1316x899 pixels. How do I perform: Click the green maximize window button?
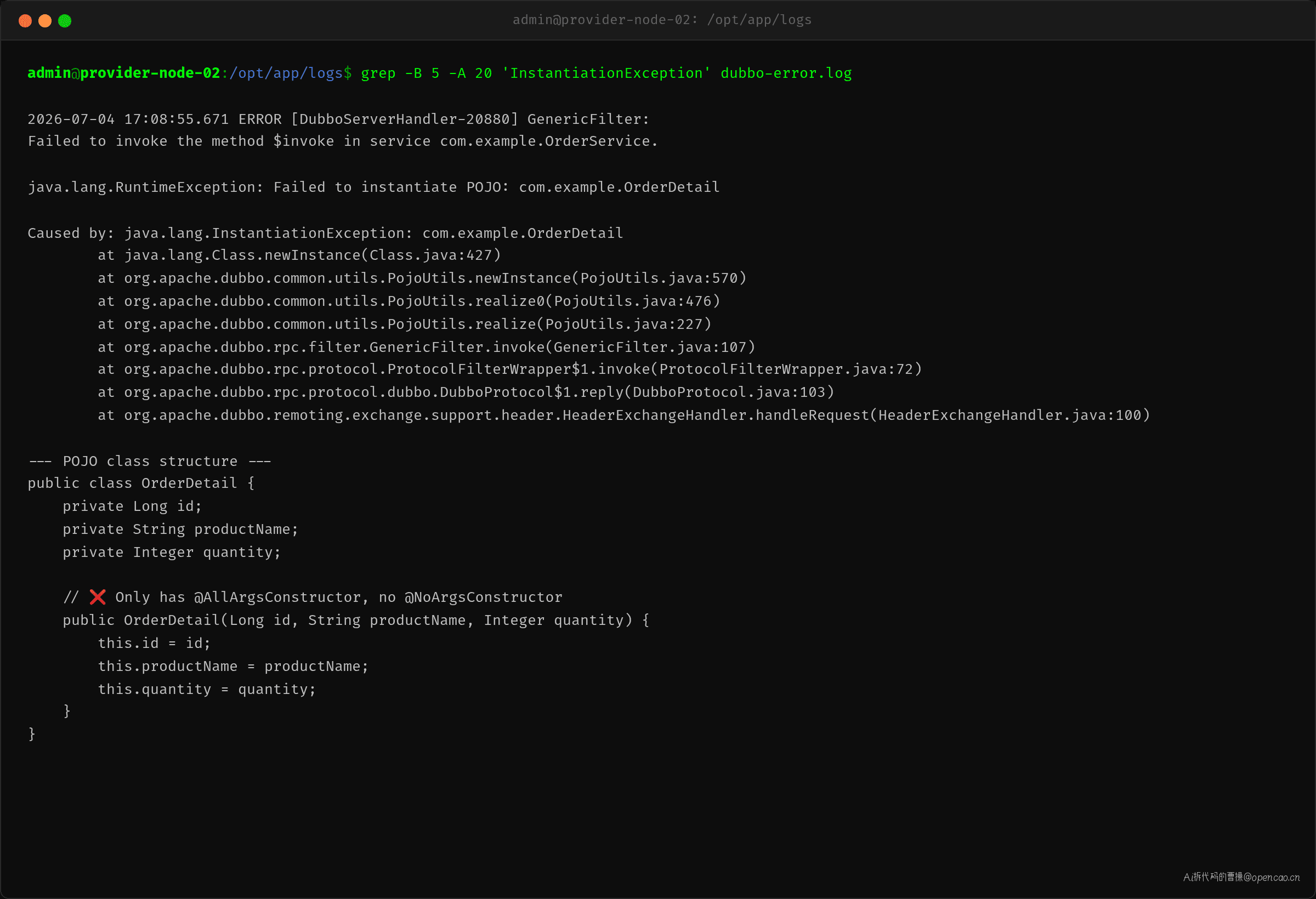coord(65,21)
